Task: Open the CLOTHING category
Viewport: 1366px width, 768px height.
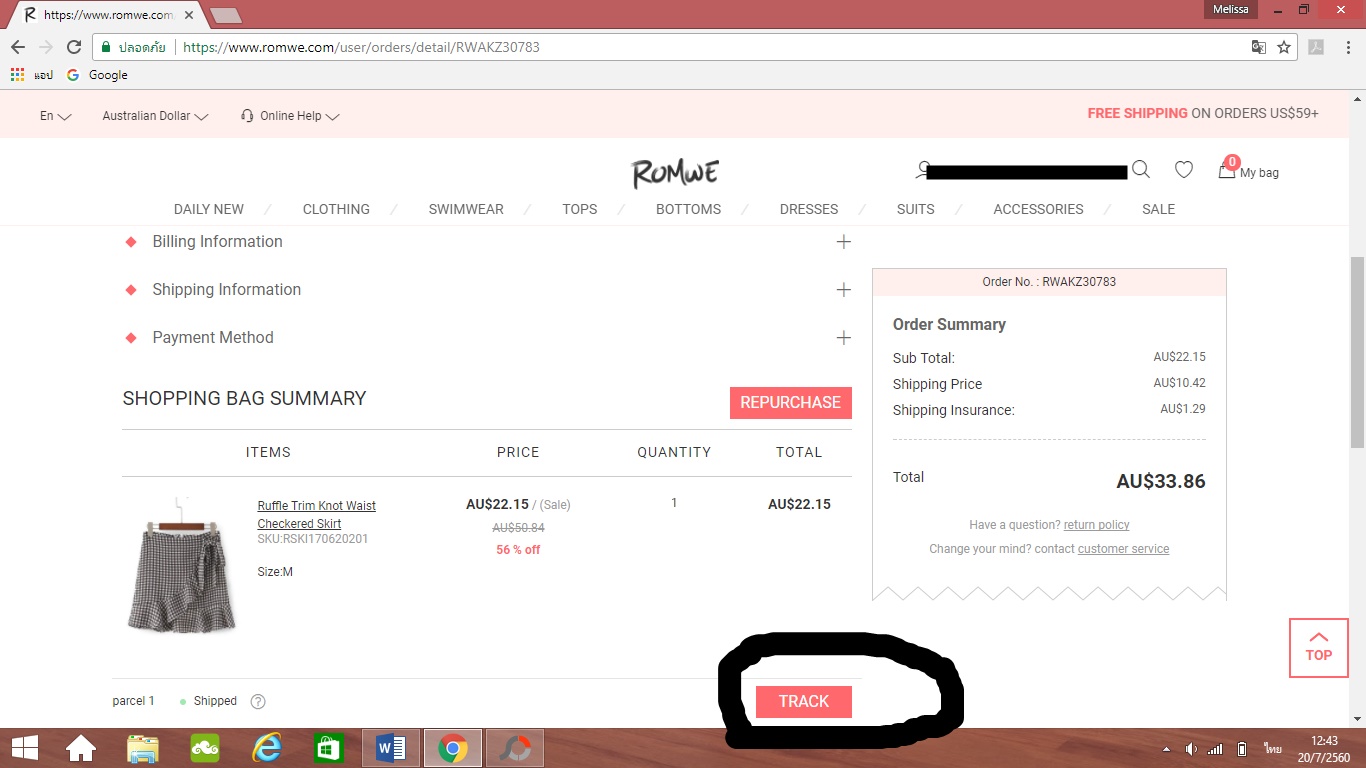Action: (x=336, y=209)
